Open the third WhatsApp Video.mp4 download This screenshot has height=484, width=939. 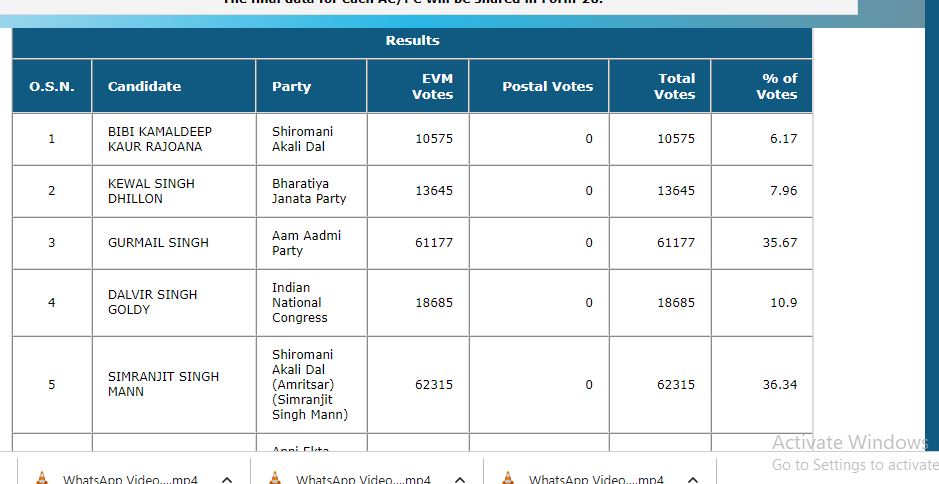click(596, 480)
